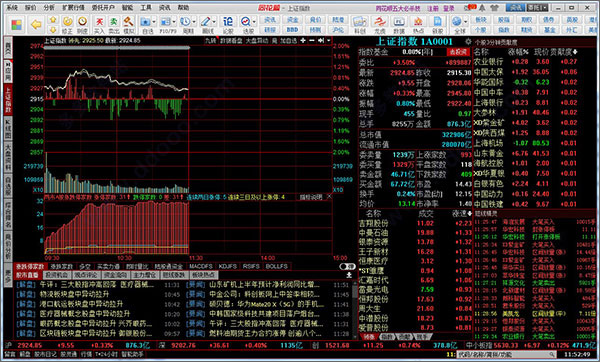The image size is (600, 362).
Task: Click the yellow back arrow icon
Action: 36,25
